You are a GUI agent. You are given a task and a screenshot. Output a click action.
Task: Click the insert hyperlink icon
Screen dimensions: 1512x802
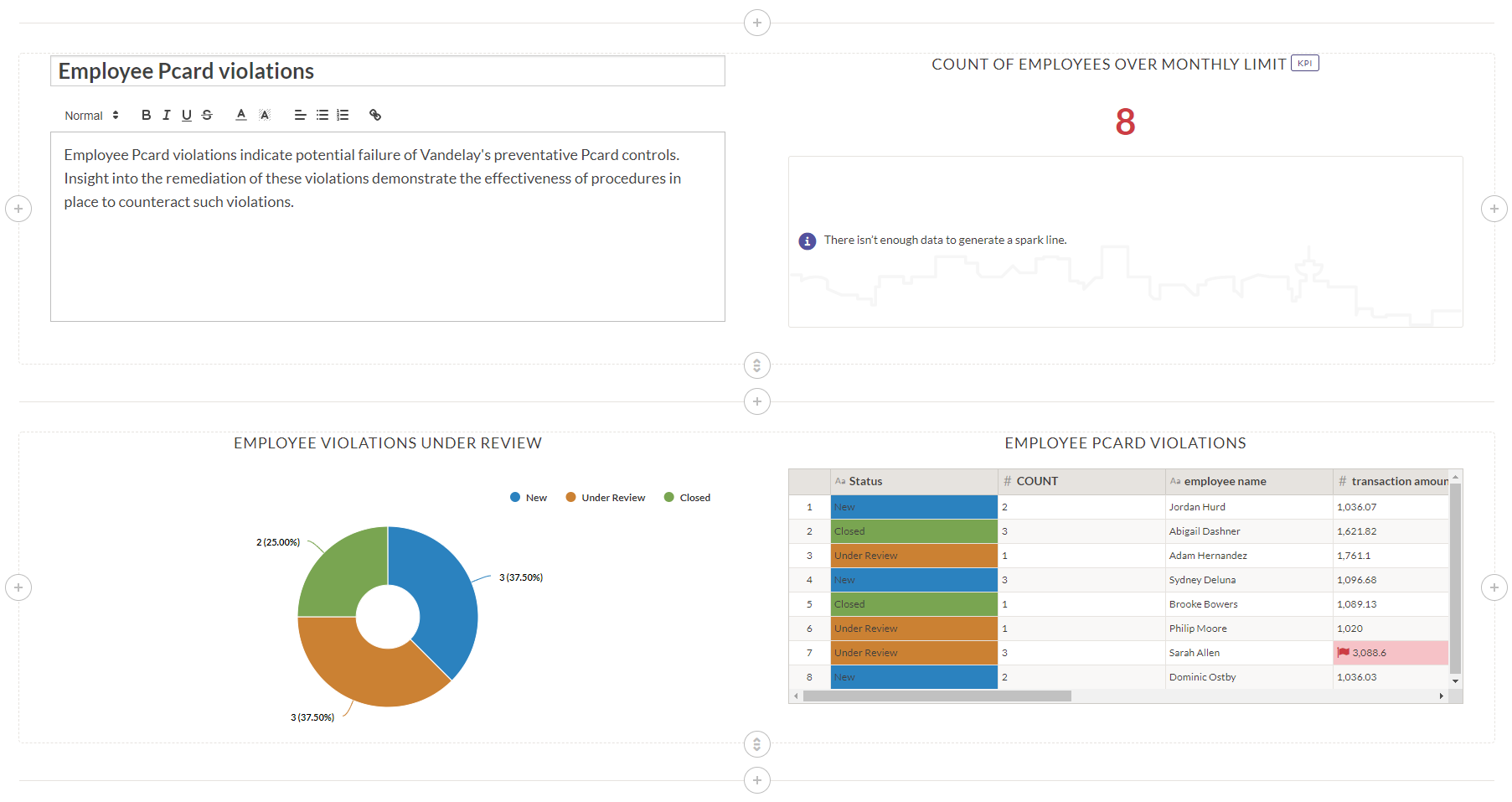click(375, 115)
